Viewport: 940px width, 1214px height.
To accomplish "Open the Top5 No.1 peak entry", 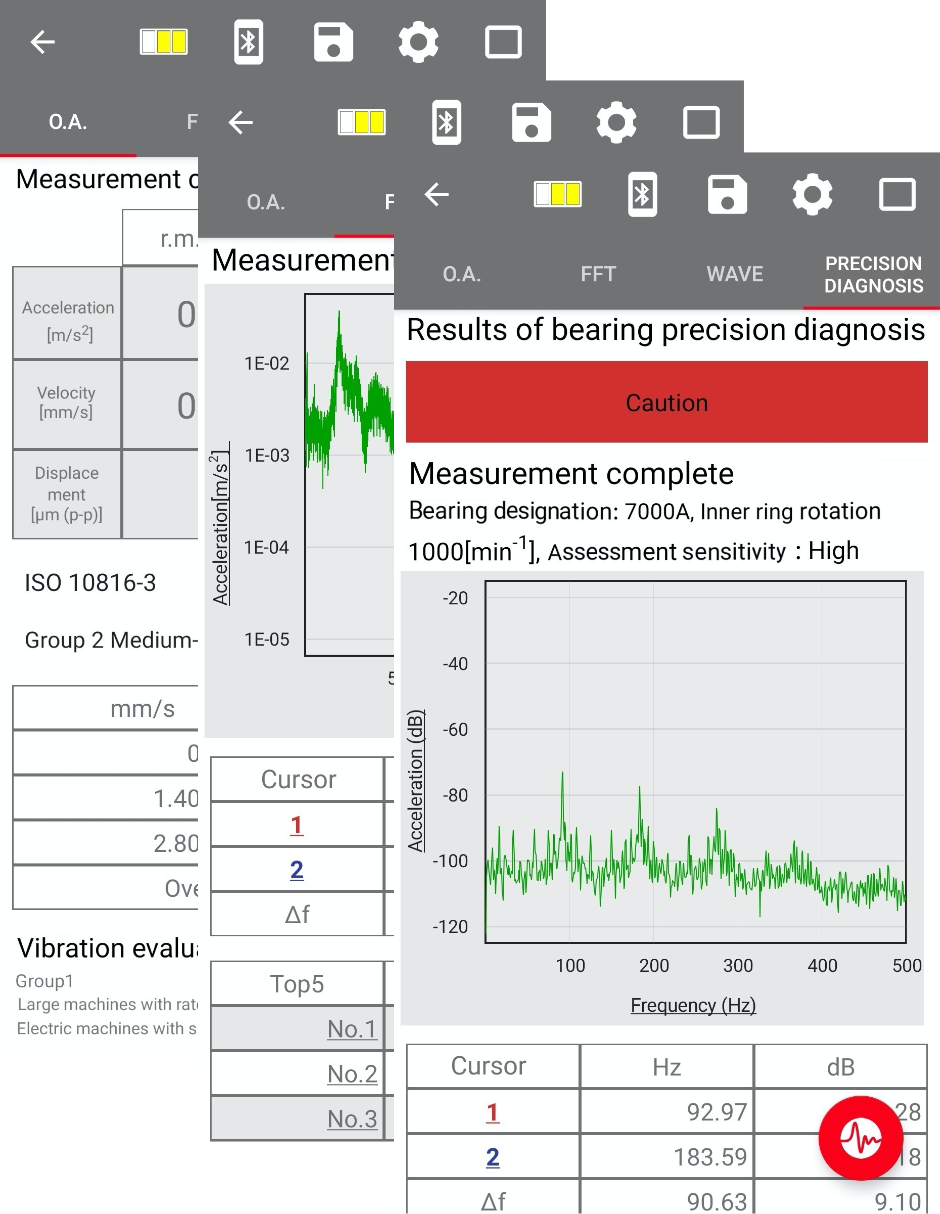I will [x=351, y=1028].
